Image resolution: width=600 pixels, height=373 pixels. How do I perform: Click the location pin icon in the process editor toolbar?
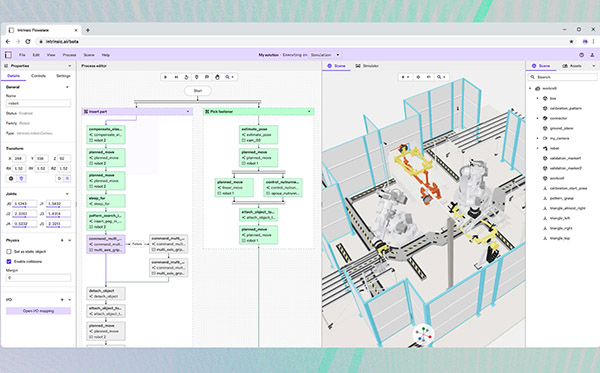[197, 77]
